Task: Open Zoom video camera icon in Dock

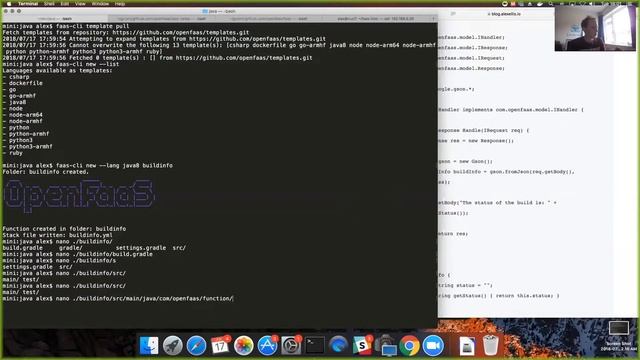Action: coord(433,346)
